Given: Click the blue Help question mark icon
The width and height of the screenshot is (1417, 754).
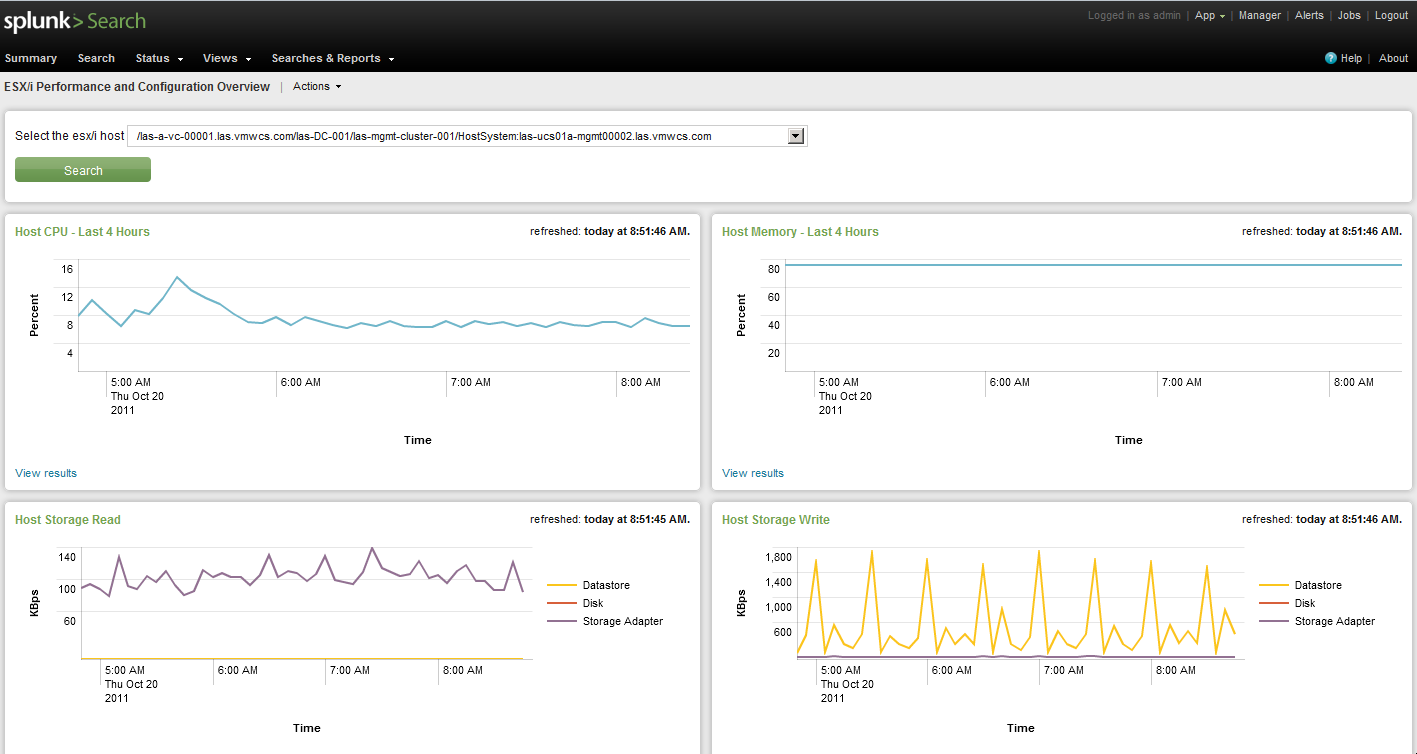Looking at the screenshot, I should (x=1330, y=58).
